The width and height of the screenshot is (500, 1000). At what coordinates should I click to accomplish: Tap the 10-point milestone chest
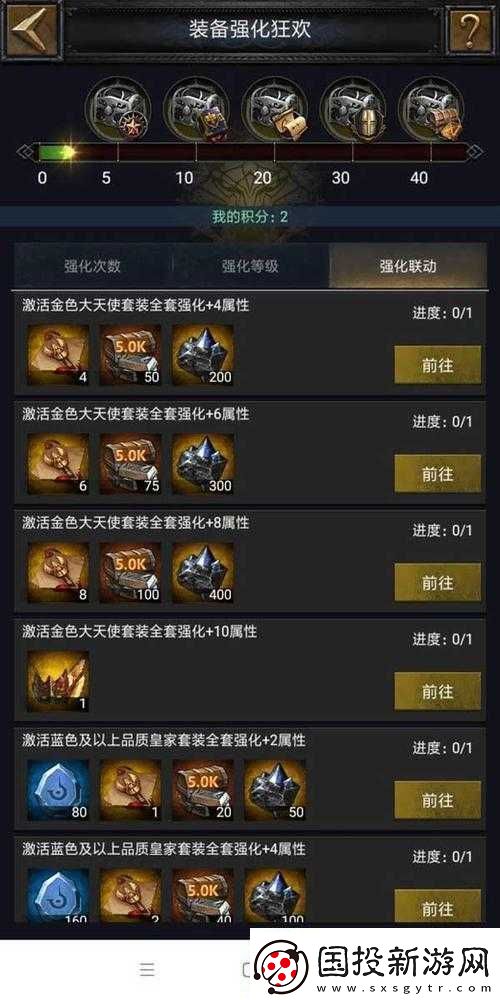coord(196,107)
